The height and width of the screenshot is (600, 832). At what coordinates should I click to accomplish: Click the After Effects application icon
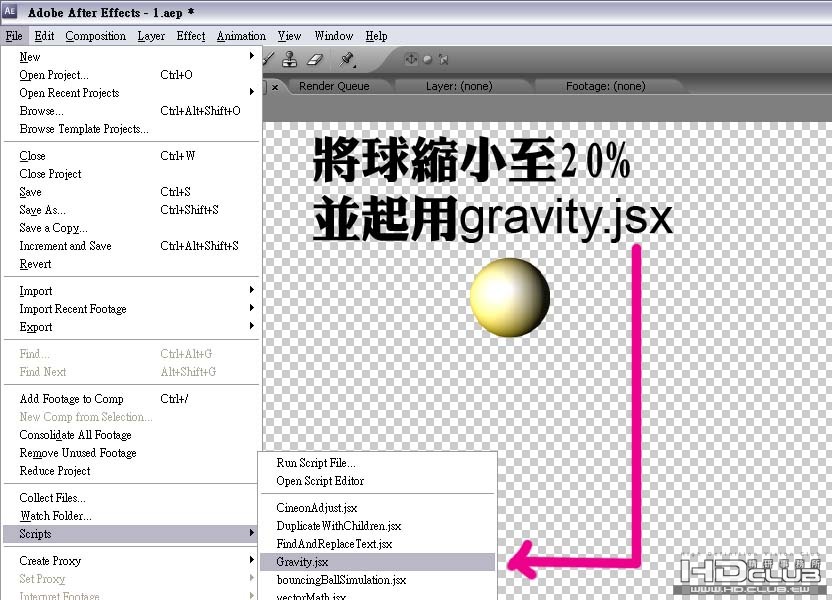10,11
